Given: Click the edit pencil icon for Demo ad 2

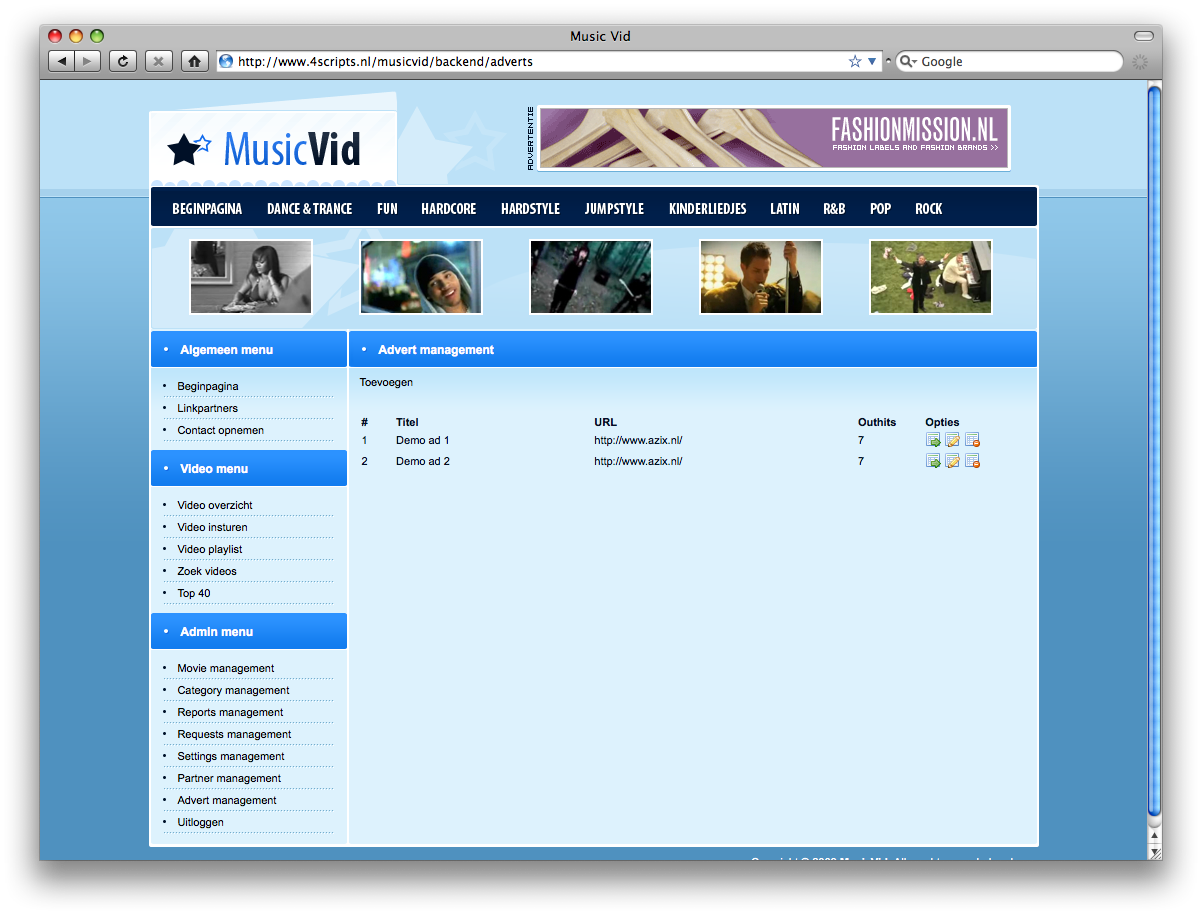Looking at the screenshot, I should pyautogui.click(x=952, y=461).
